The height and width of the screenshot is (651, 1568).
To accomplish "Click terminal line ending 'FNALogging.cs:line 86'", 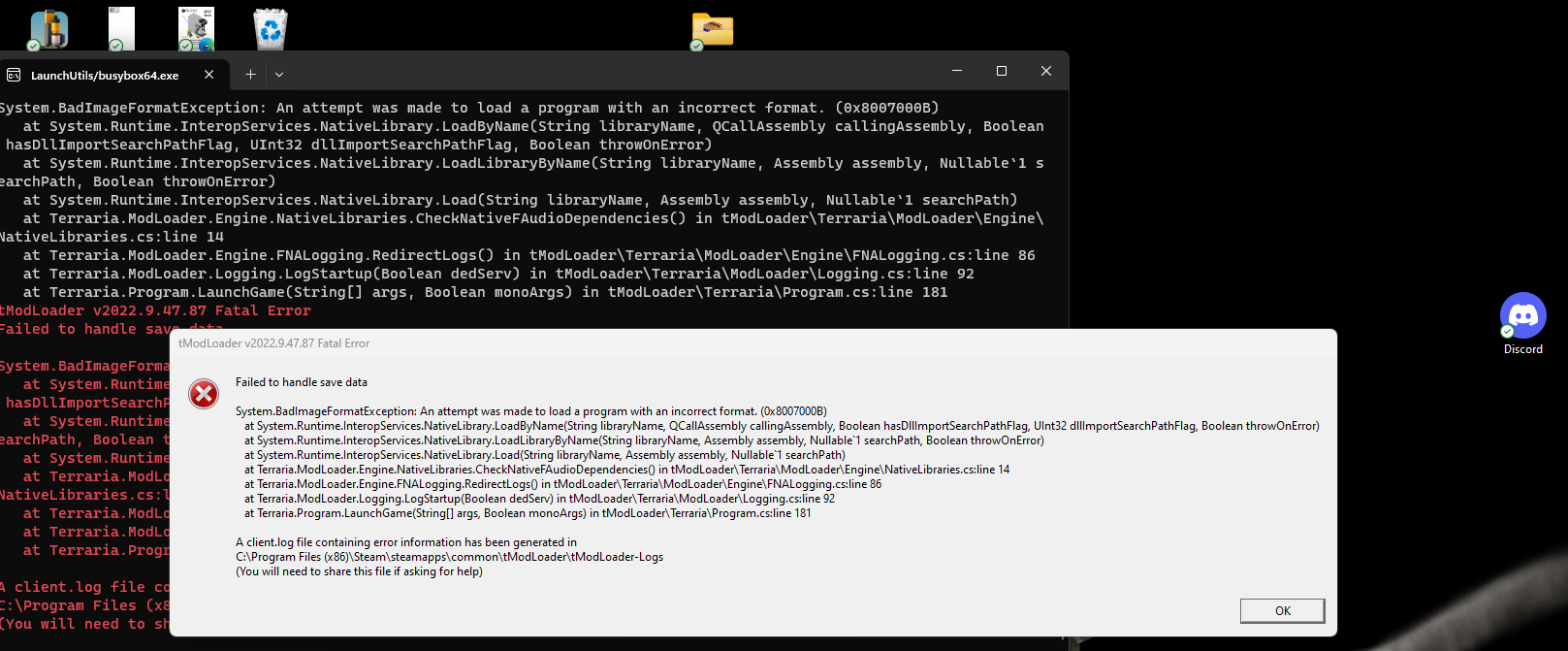I will (529, 255).
